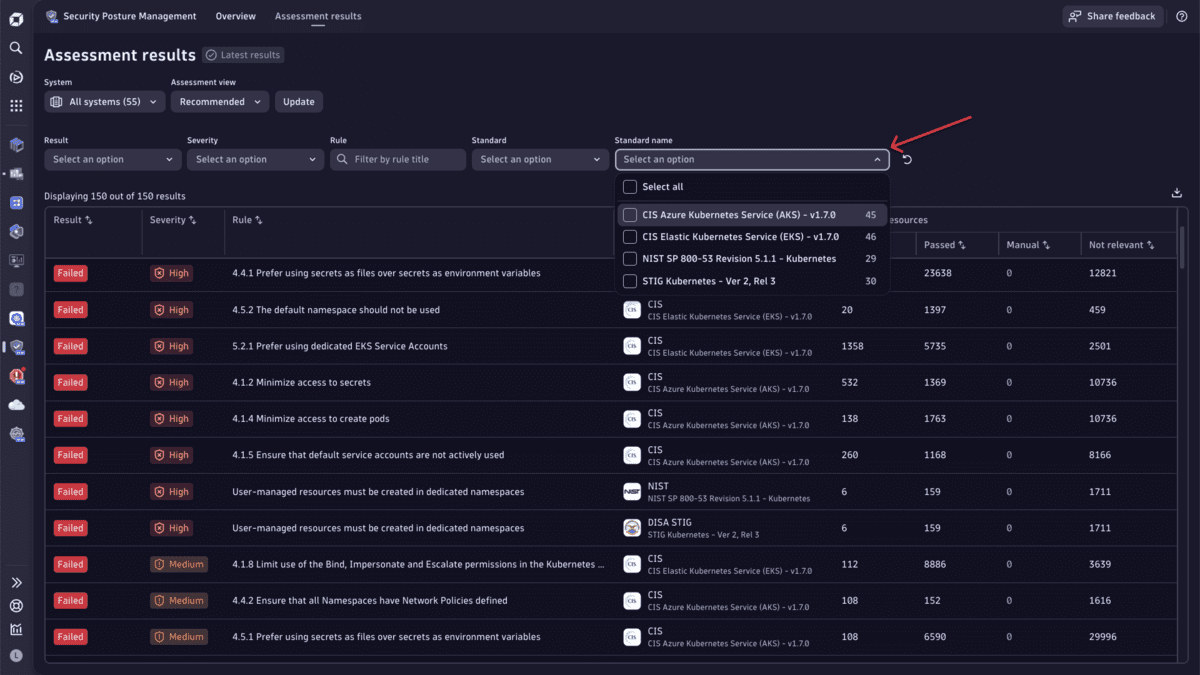
Task: Open the 3D cube app in the sidebar
Action: click(x=16, y=145)
